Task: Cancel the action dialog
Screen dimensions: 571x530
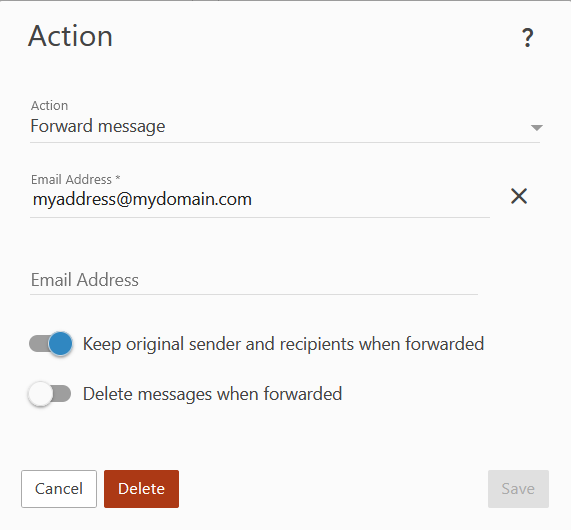Action: (x=59, y=489)
